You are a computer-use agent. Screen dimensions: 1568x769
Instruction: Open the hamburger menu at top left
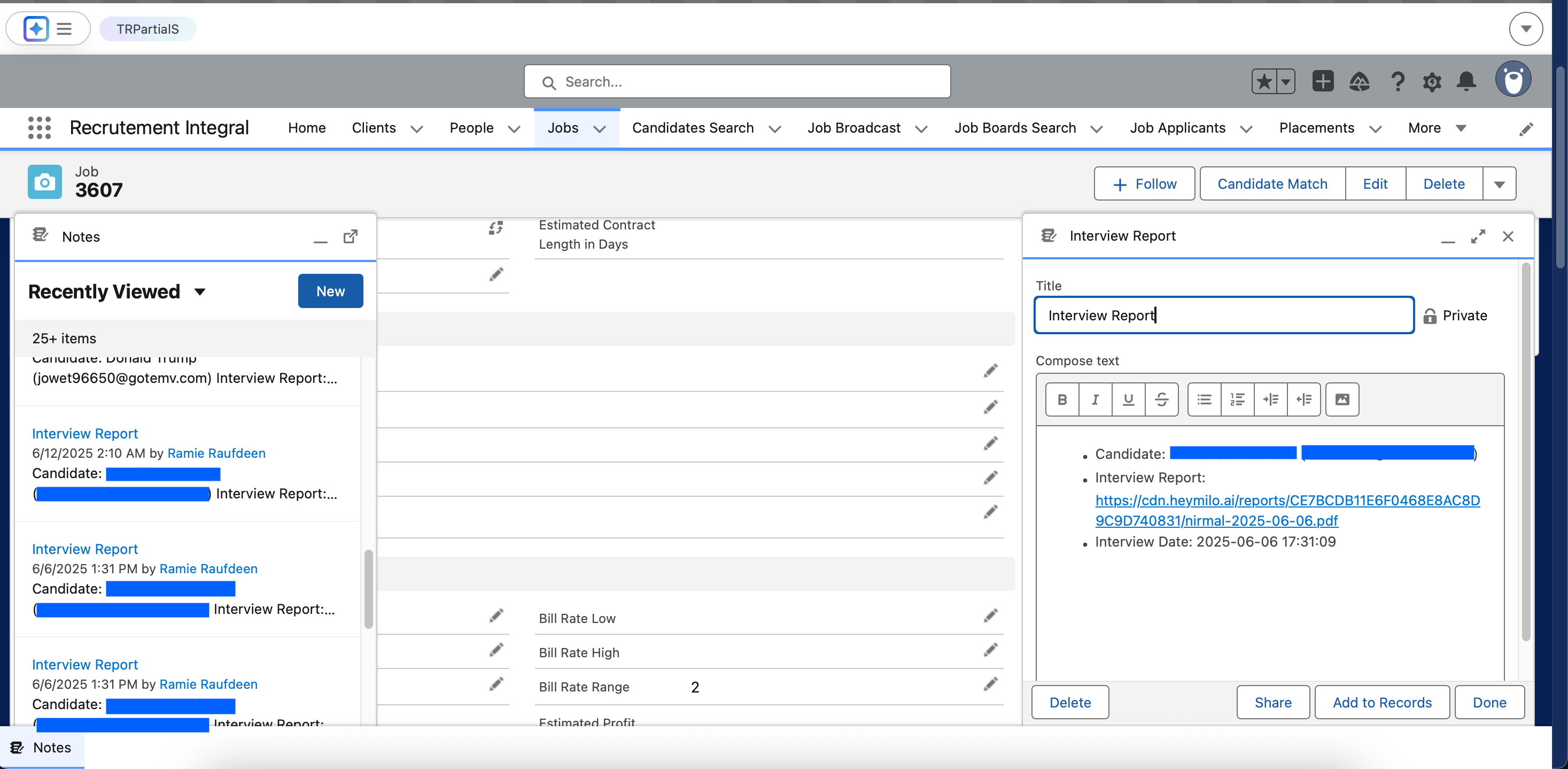coord(64,29)
